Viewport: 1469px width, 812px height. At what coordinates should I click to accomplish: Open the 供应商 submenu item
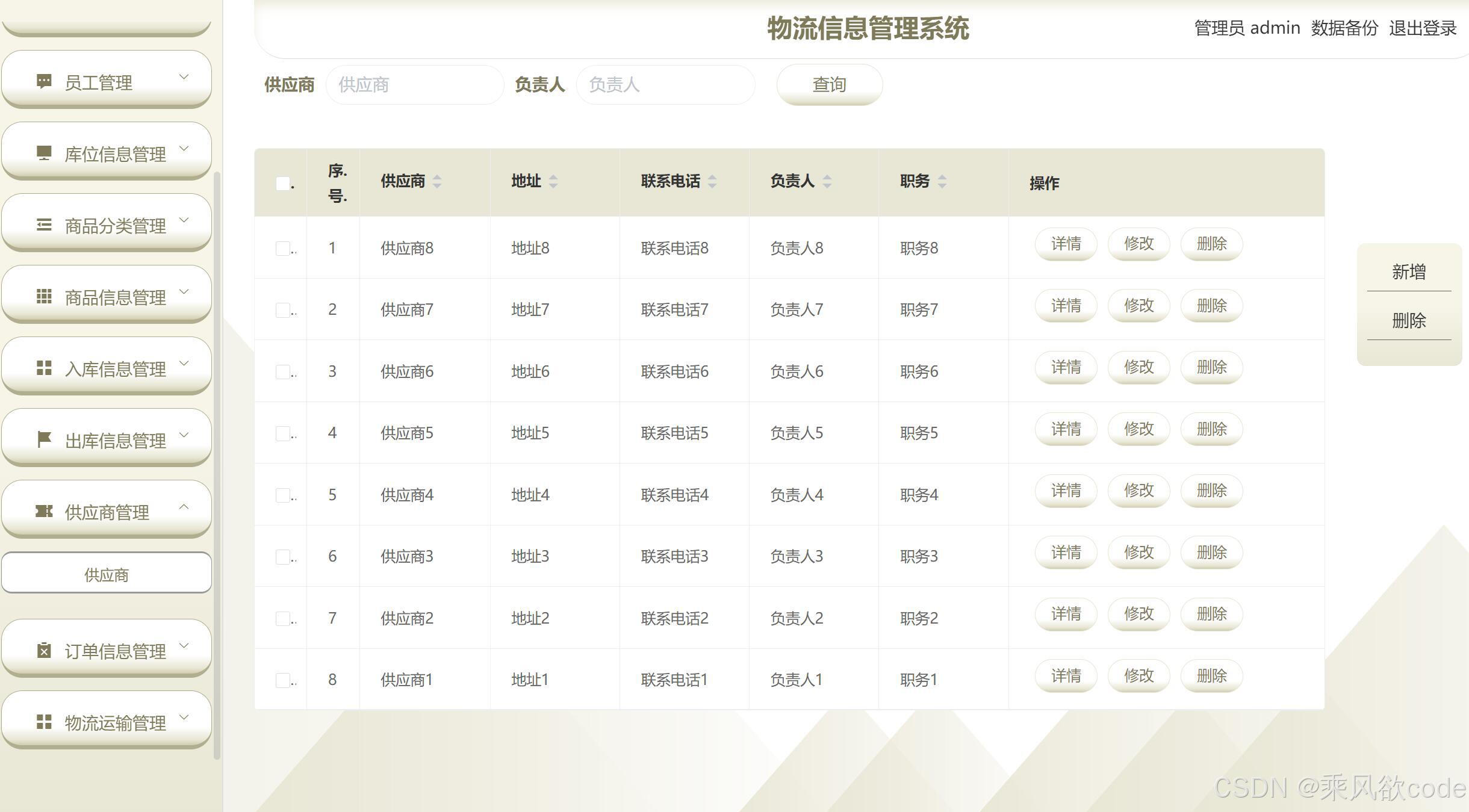tap(107, 575)
